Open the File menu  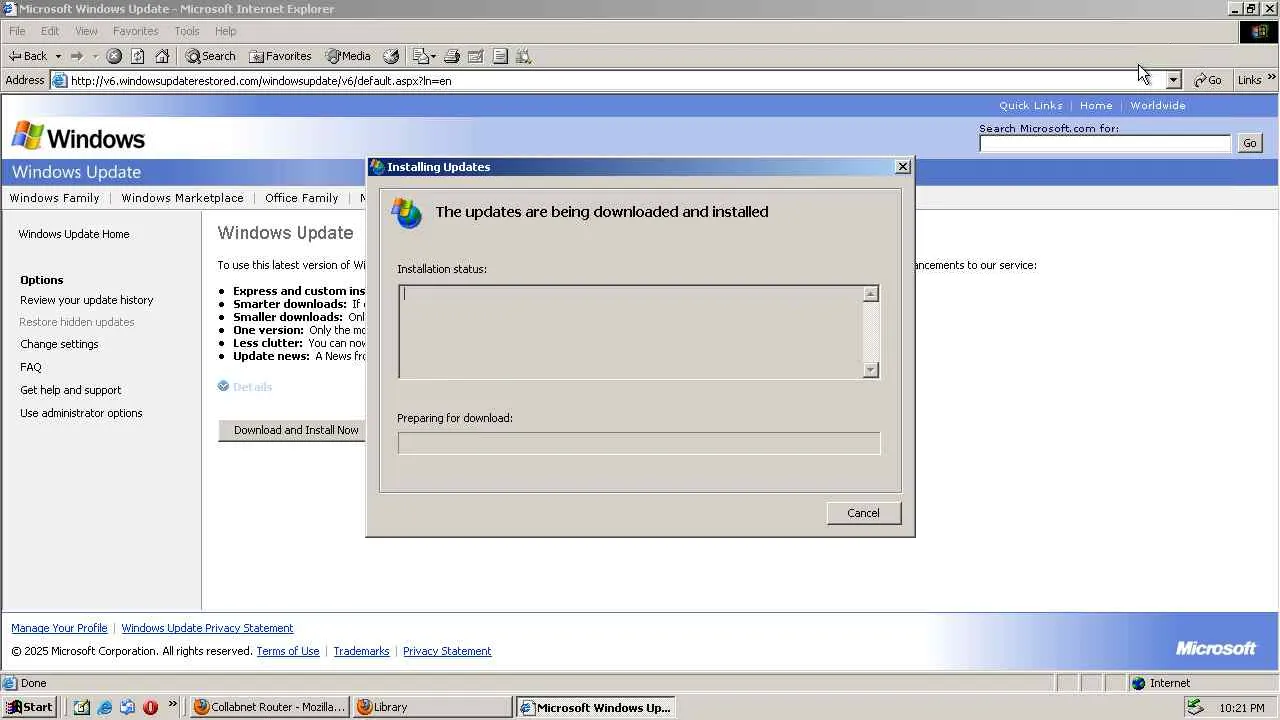coord(17,31)
